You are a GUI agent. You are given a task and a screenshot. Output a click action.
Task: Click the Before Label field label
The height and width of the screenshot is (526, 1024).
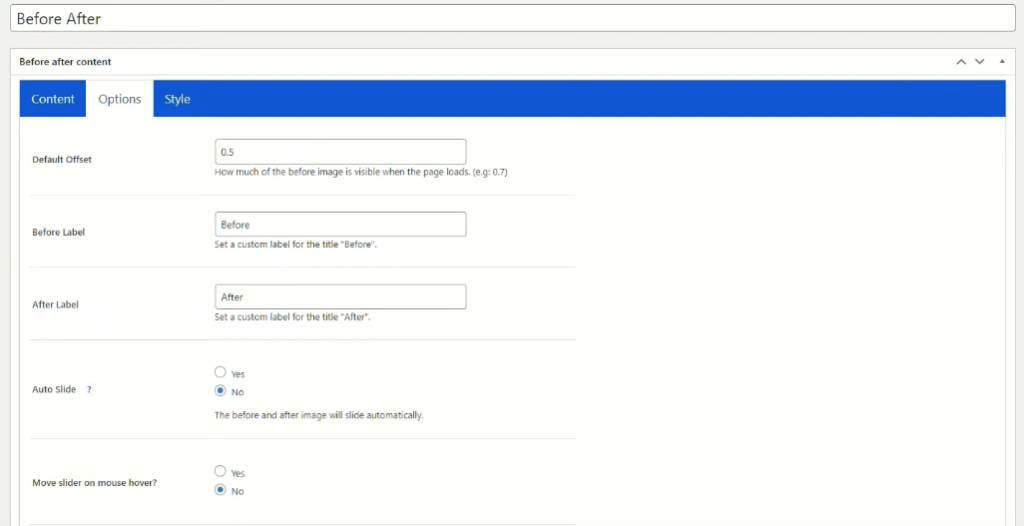click(x=59, y=232)
